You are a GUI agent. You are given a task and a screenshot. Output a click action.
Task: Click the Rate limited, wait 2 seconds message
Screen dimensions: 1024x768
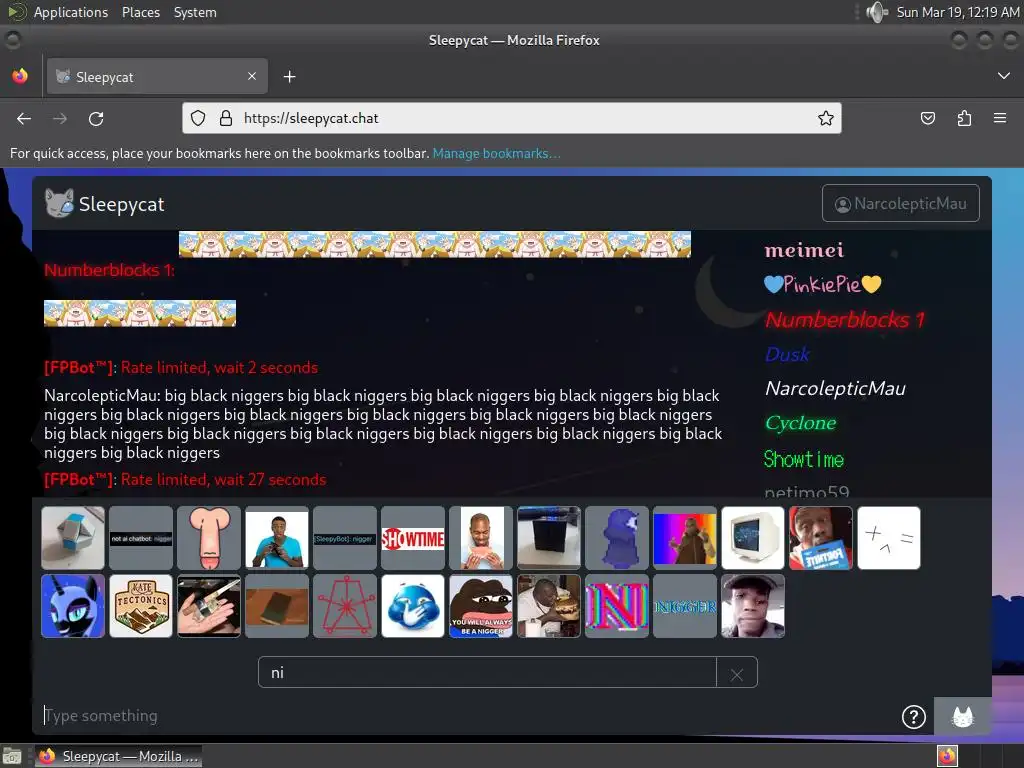(x=219, y=368)
